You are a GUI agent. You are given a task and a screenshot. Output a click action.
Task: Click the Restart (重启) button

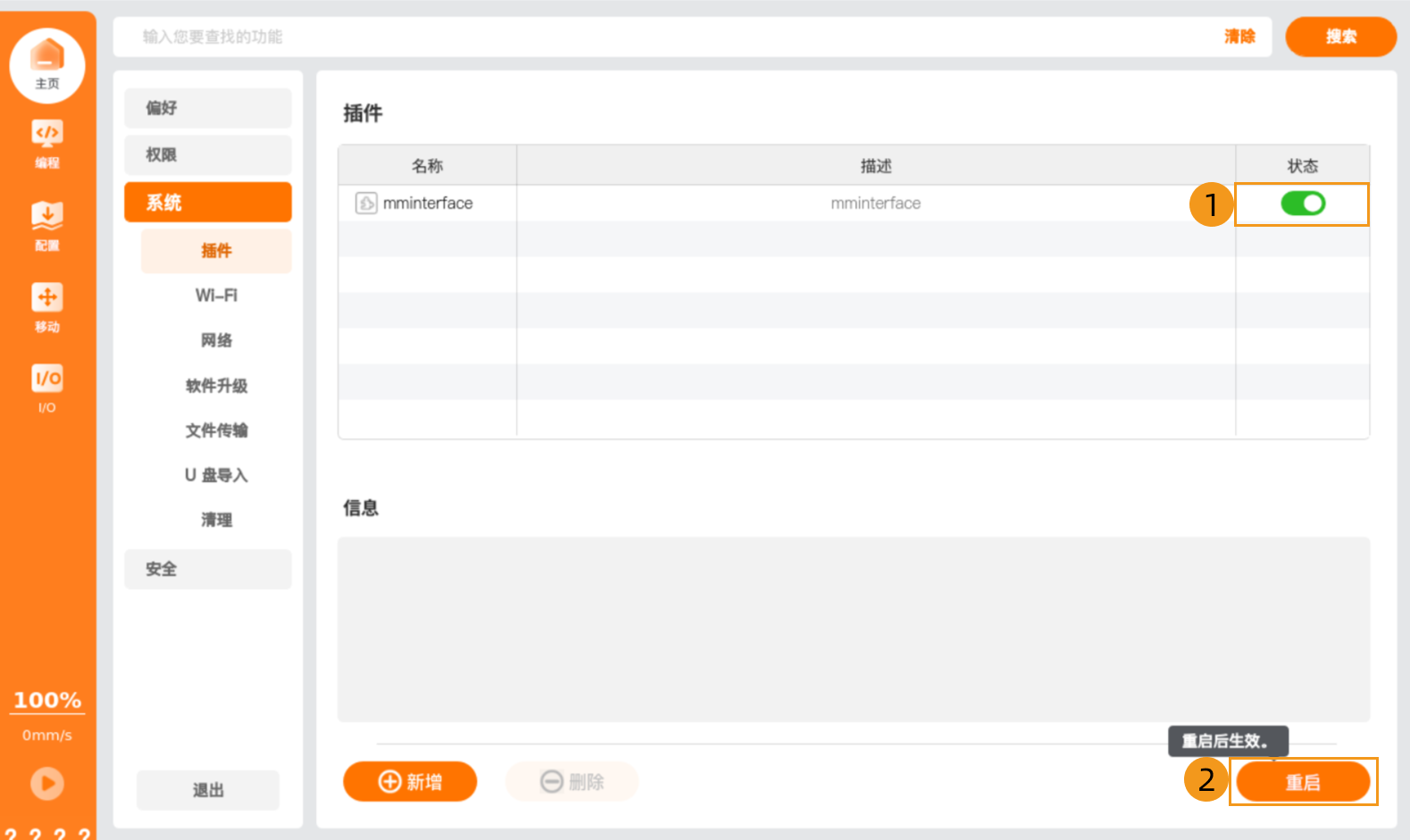(1302, 782)
